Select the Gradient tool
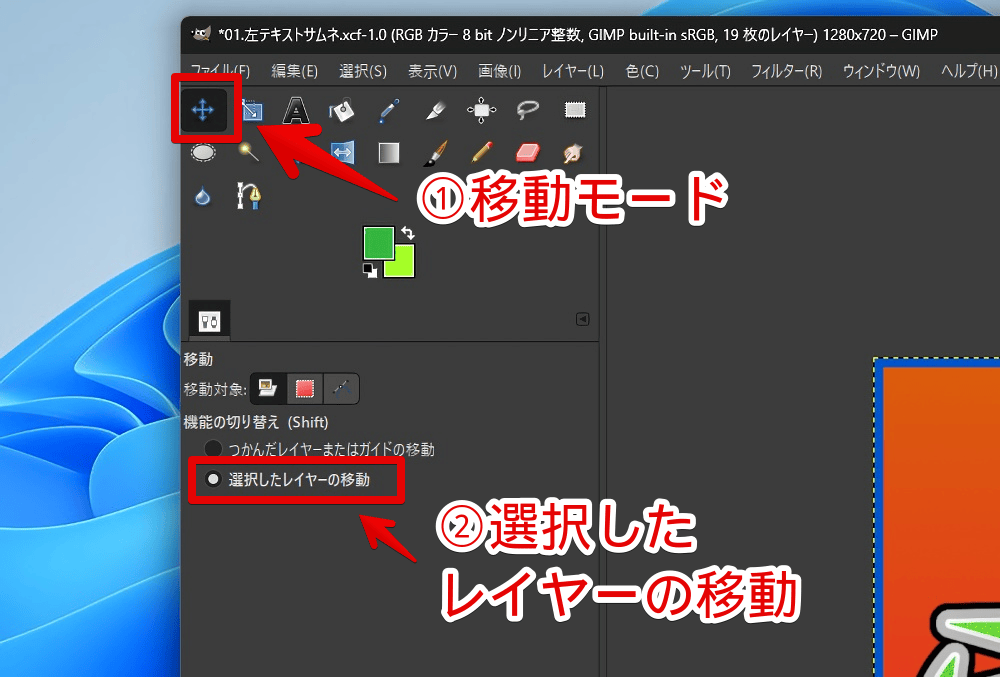 point(388,153)
